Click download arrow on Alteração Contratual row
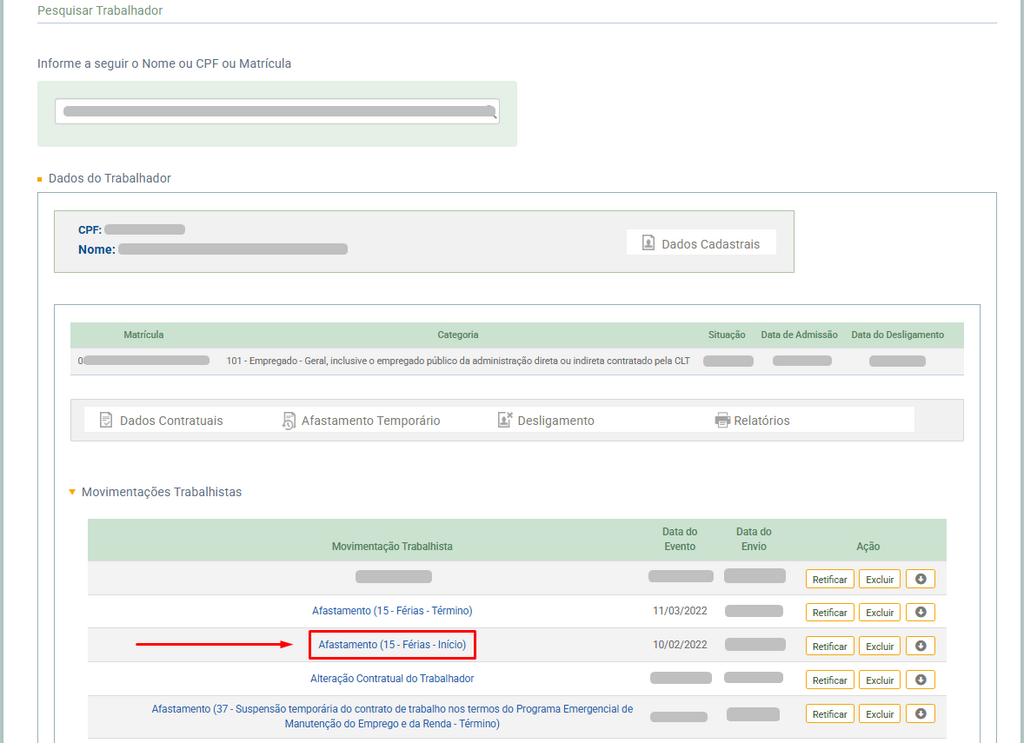 (920, 680)
